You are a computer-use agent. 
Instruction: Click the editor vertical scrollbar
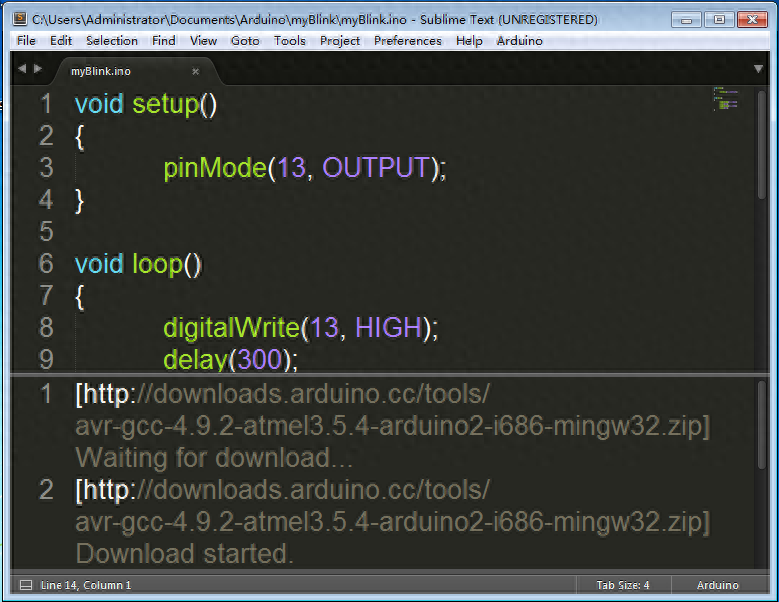click(762, 145)
